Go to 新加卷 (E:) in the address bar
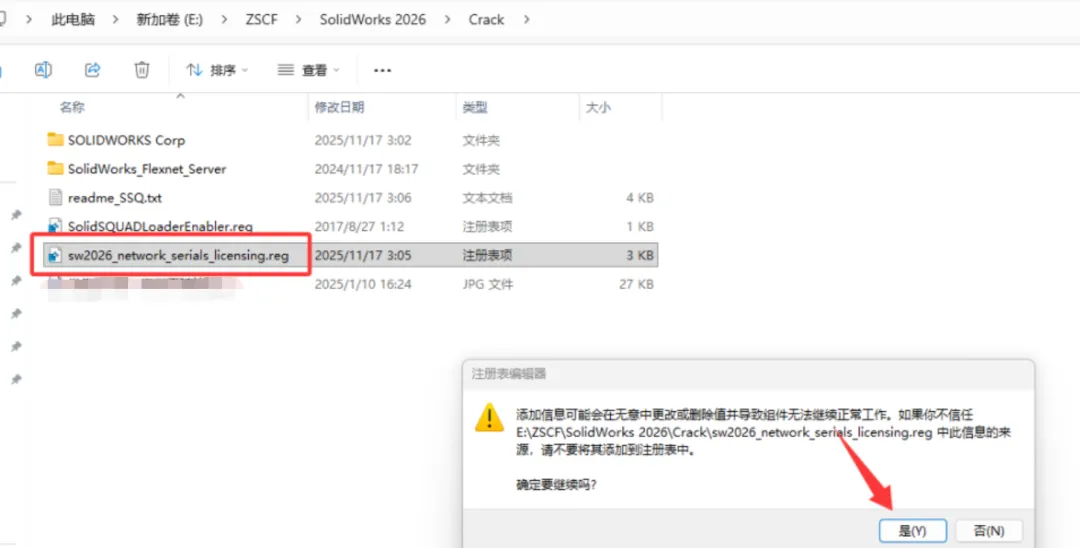 pyautogui.click(x=169, y=20)
